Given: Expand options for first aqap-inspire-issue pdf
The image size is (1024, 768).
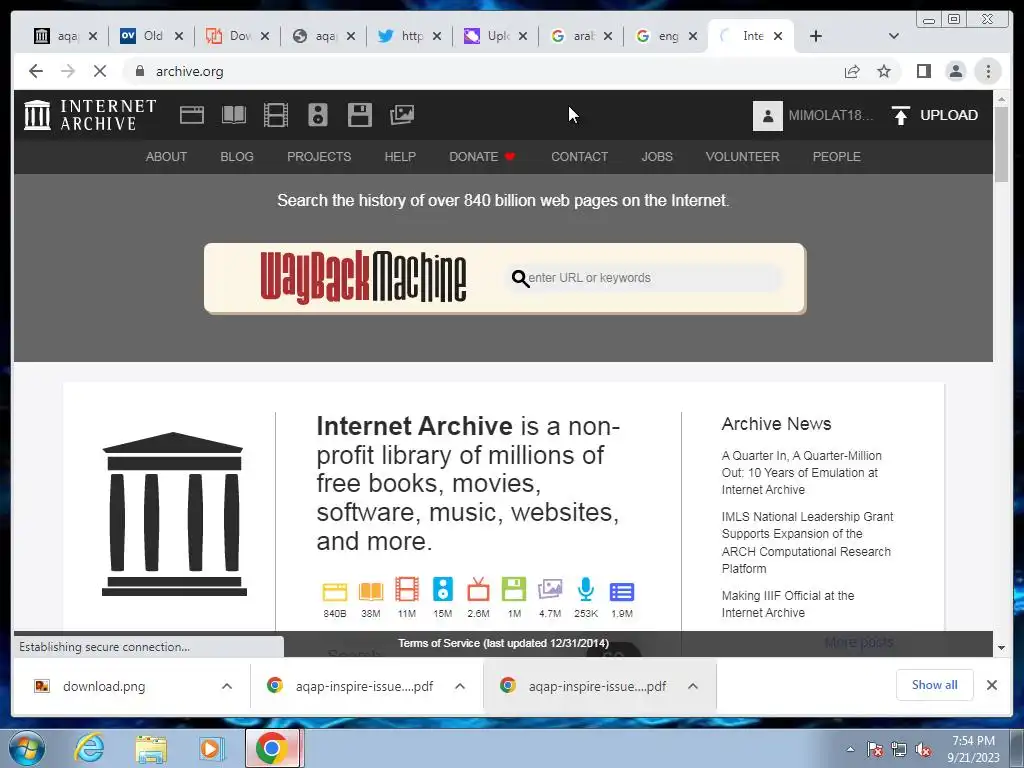Looking at the screenshot, I should (460, 686).
